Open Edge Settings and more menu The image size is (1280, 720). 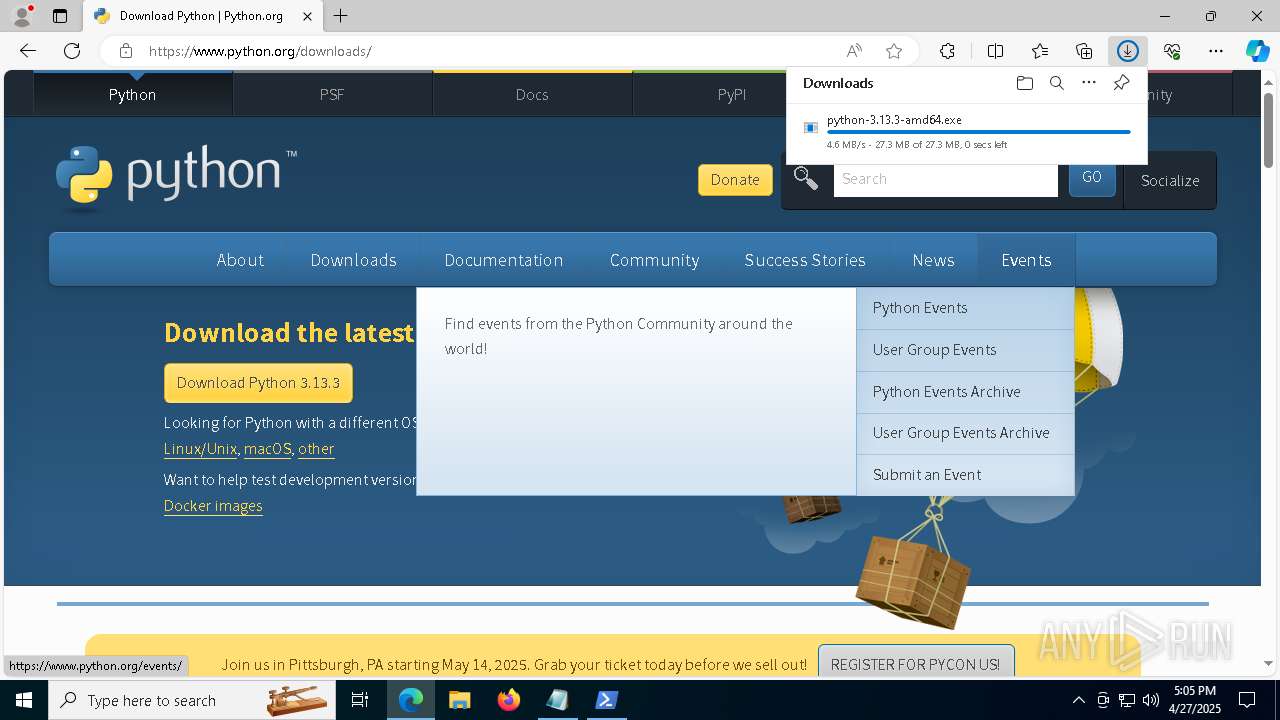point(1216,51)
